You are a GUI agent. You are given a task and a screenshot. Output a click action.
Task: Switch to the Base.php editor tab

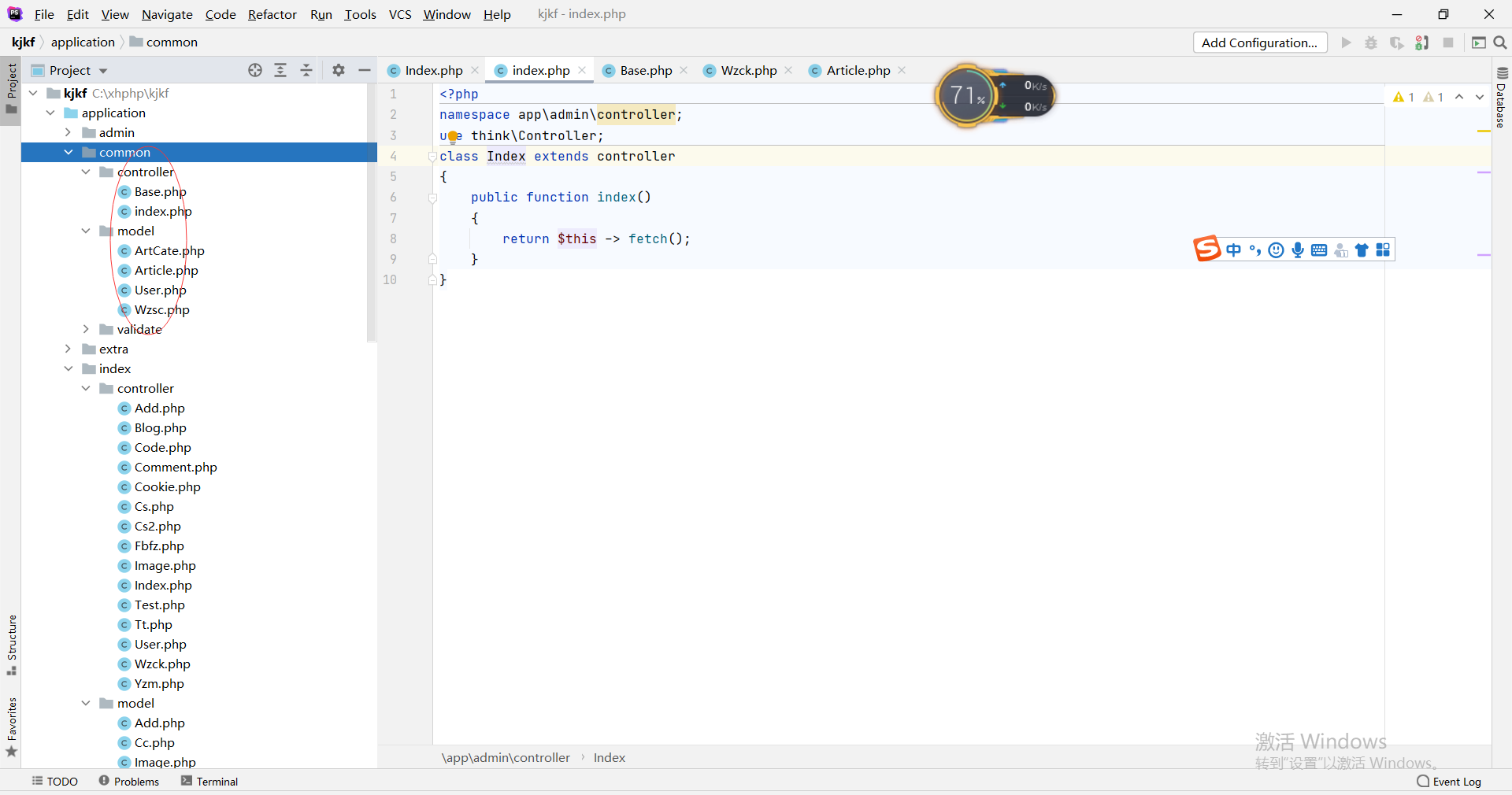(x=645, y=70)
